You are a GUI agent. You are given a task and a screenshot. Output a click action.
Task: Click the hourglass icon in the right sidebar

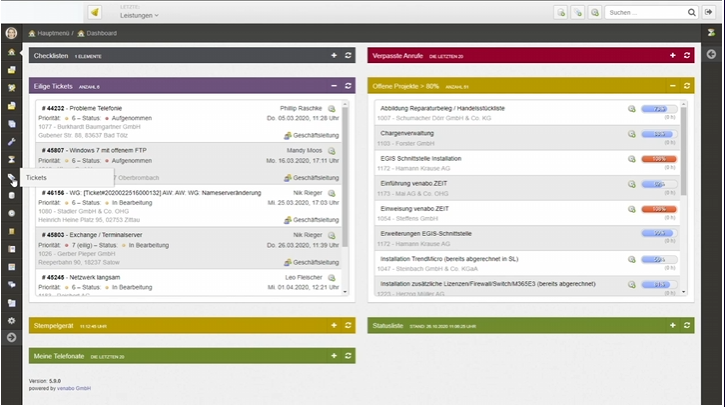click(x=711, y=33)
